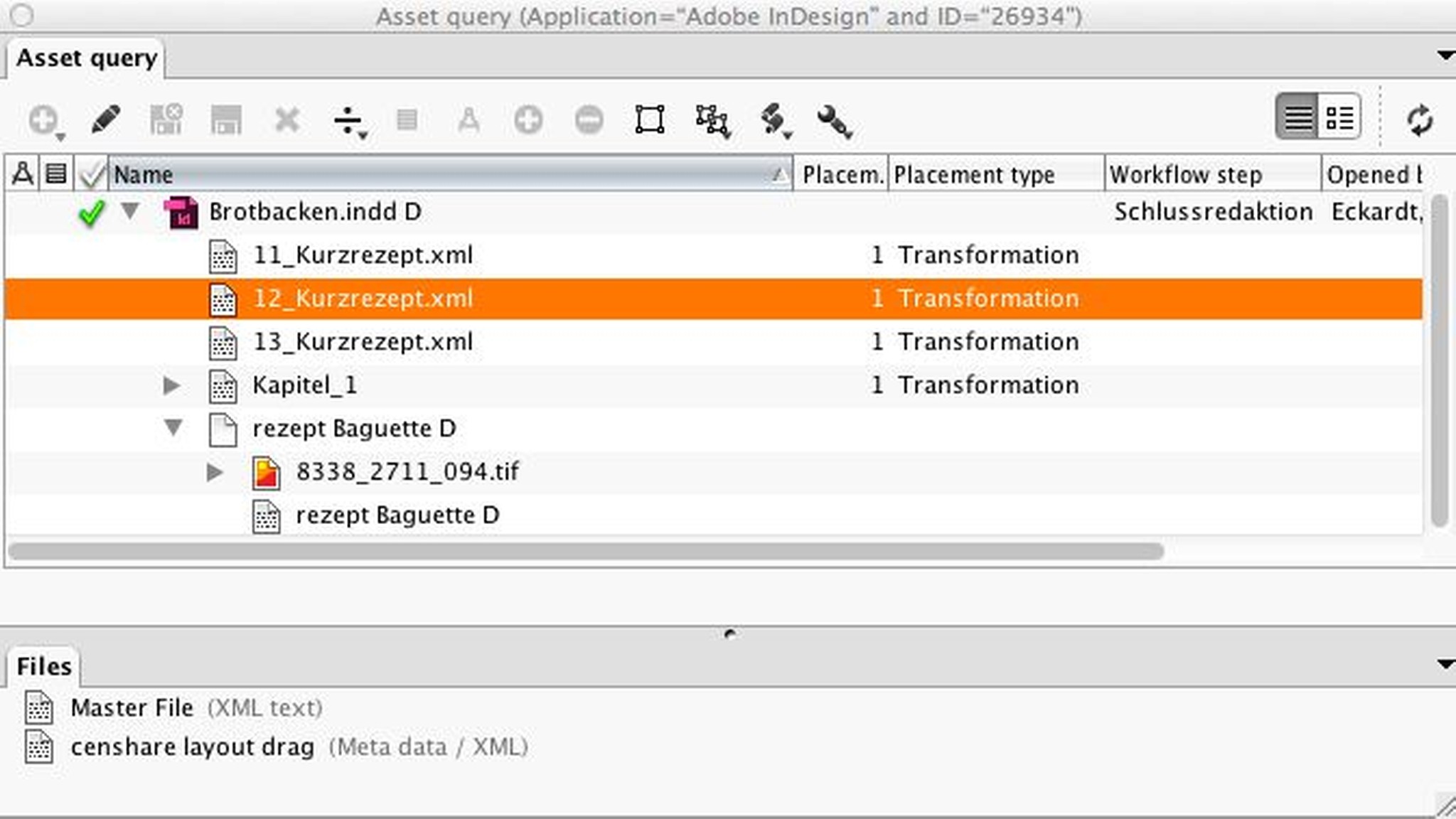
Task: Select the Asset query tab
Action: click(x=86, y=58)
